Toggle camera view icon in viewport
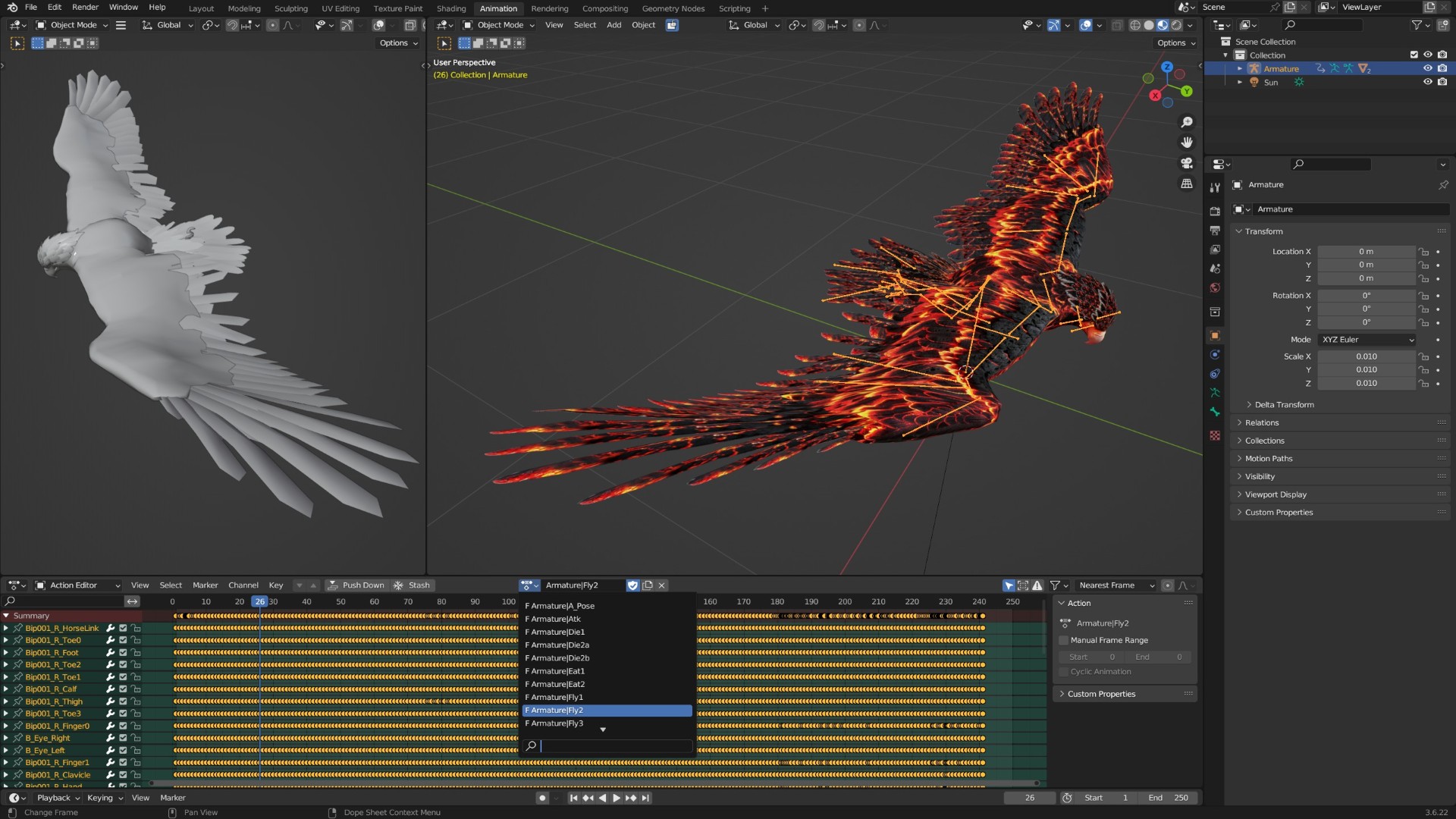 1187,163
